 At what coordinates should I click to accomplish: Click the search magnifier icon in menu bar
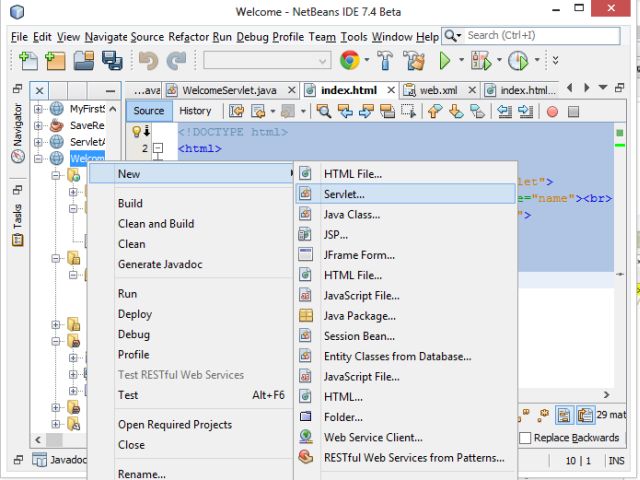click(450, 36)
